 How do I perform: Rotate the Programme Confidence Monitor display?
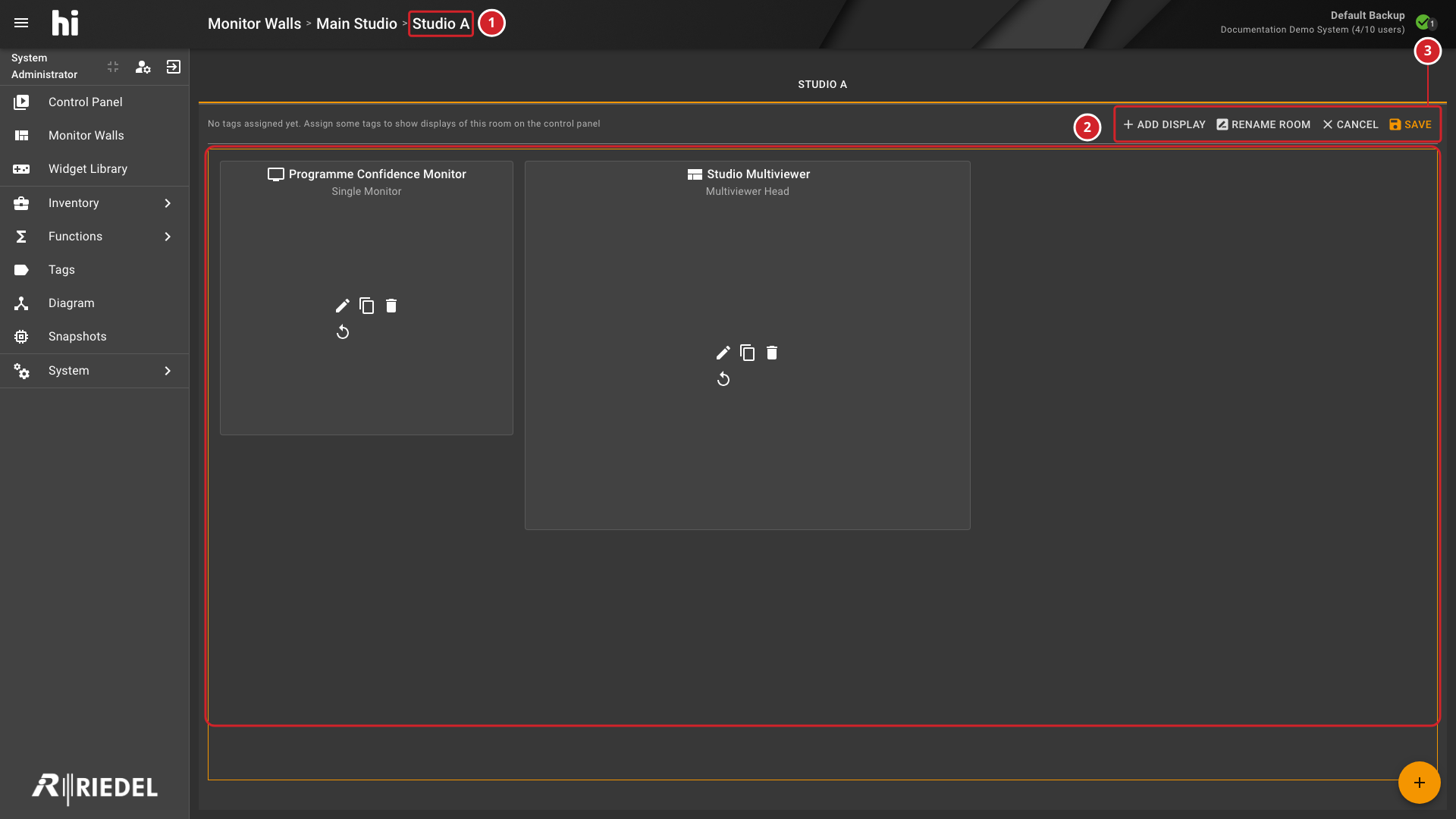click(x=343, y=332)
